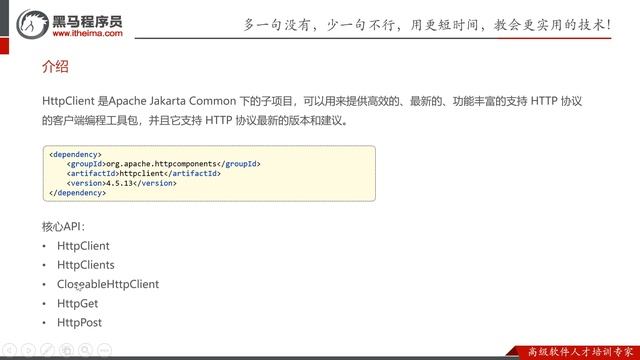
Task: Activate the zoom magnifier slideshow control
Action: click(x=85, y=350)
